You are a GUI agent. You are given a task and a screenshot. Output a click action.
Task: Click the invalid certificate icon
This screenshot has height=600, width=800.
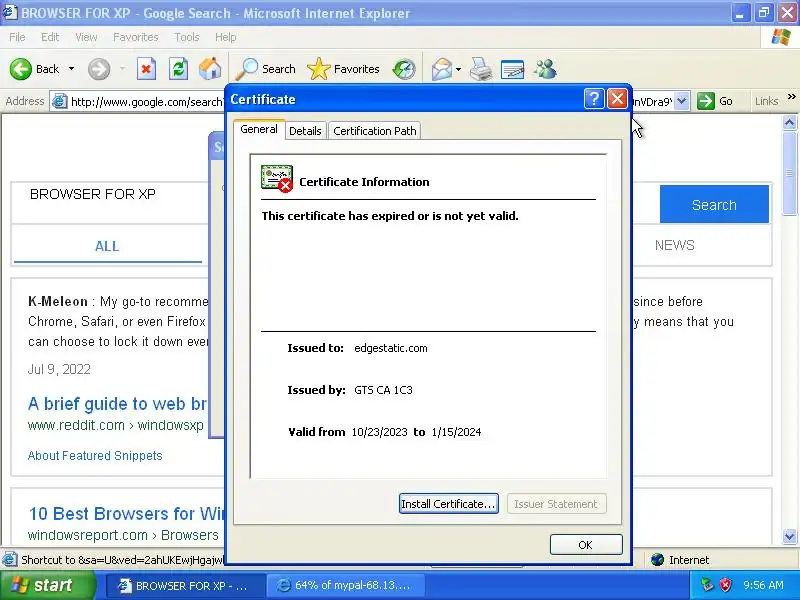(x=277, y=179)
